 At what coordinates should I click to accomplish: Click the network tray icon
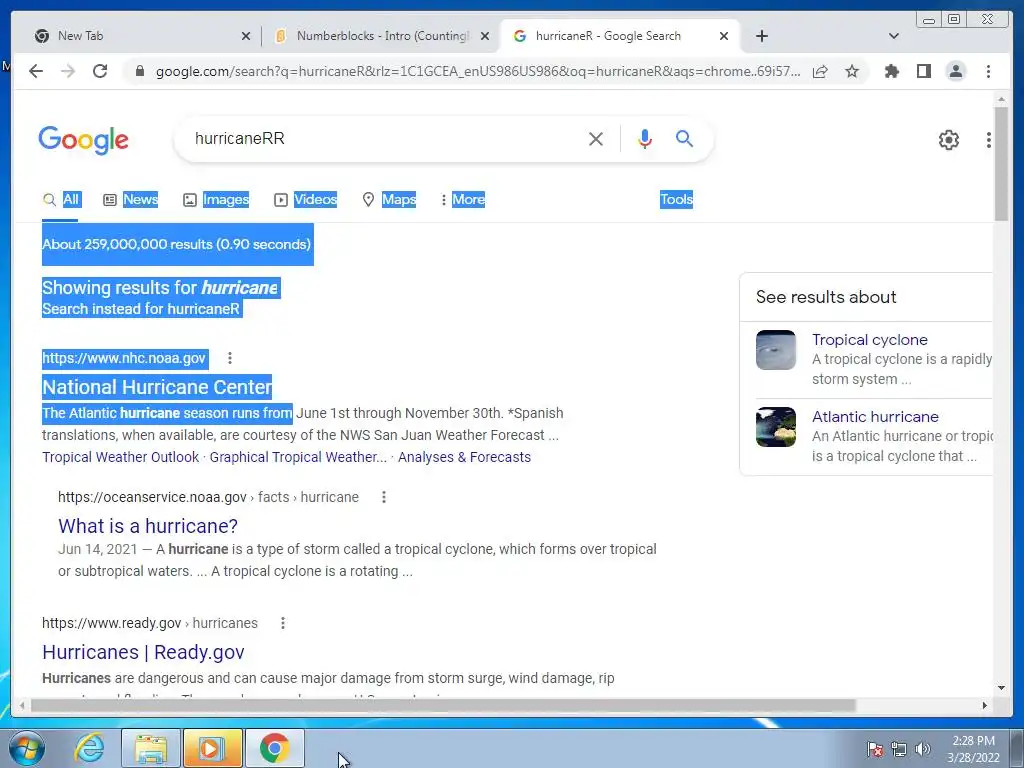pyautogui.click(x=899, y=749)
